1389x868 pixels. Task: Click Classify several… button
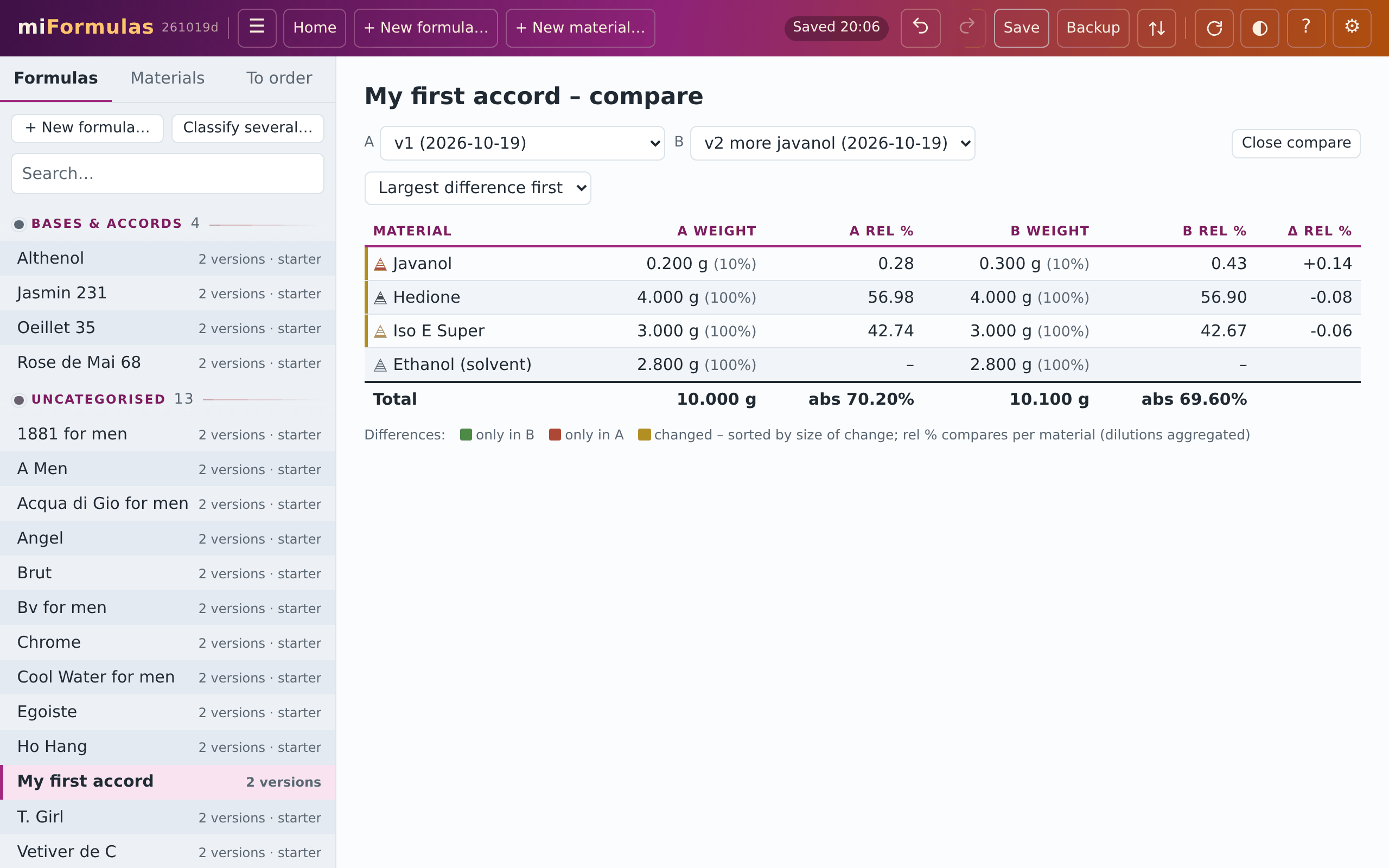point(248,127)
